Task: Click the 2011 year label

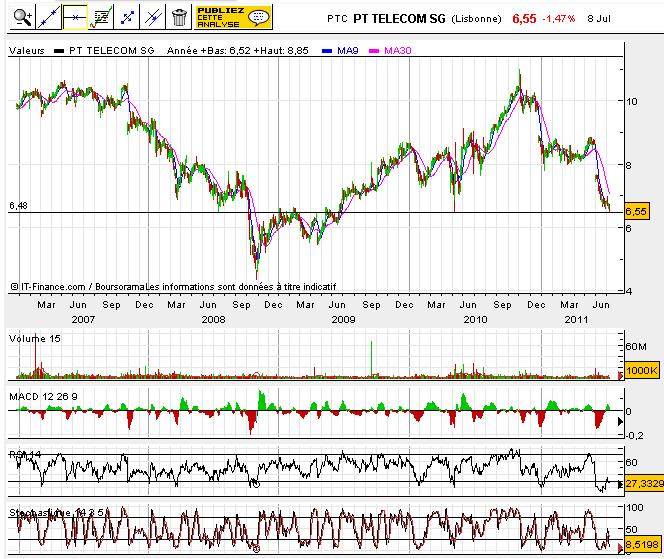Action: click(x=576, y=319)
